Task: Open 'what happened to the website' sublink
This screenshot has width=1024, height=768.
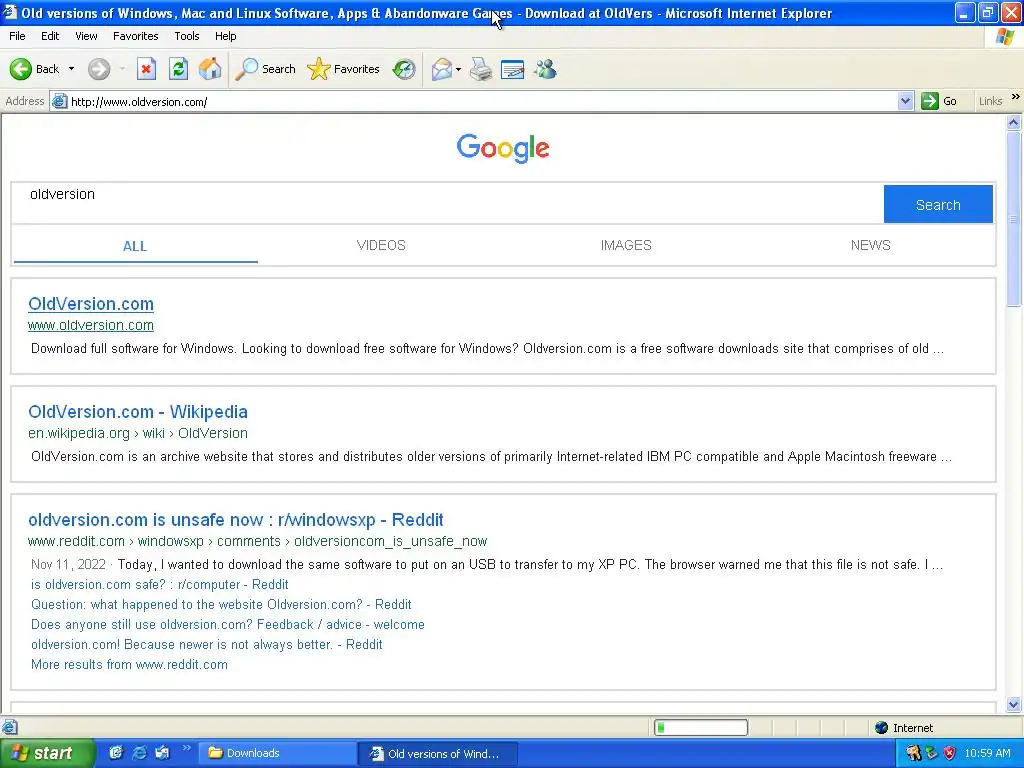Action: [221, 605]
